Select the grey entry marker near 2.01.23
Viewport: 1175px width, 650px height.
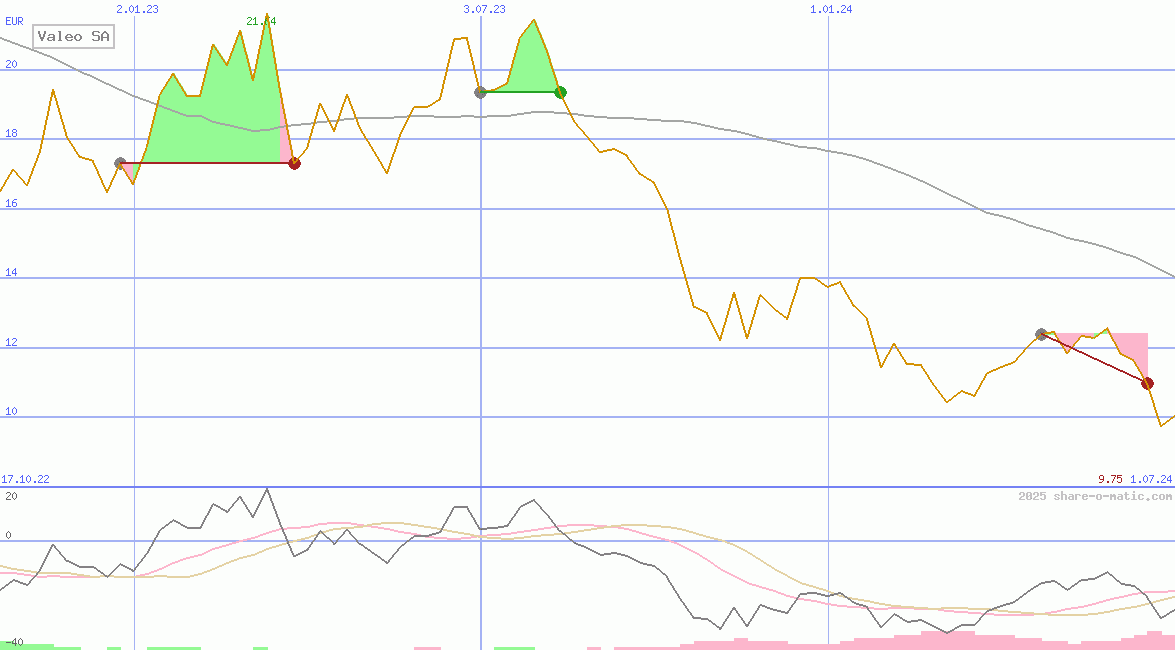tap(120, 163)
